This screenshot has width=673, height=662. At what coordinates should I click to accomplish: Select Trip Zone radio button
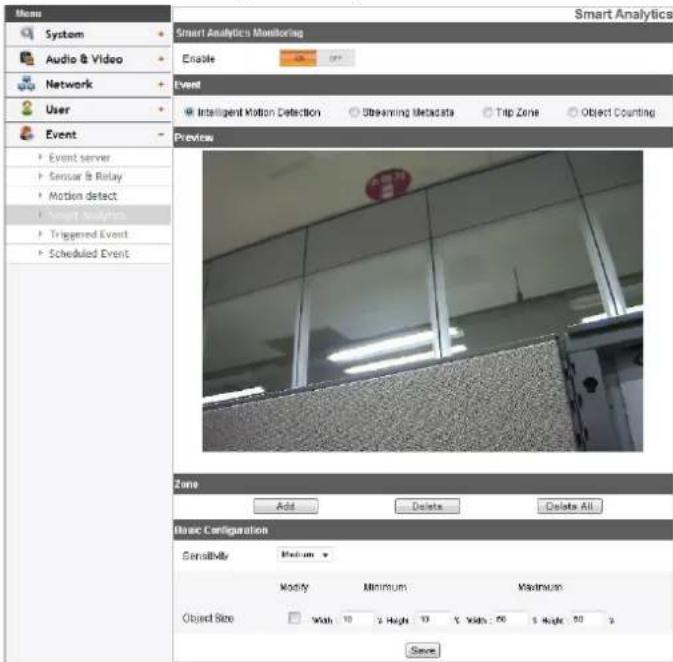[x=487, y=112]
